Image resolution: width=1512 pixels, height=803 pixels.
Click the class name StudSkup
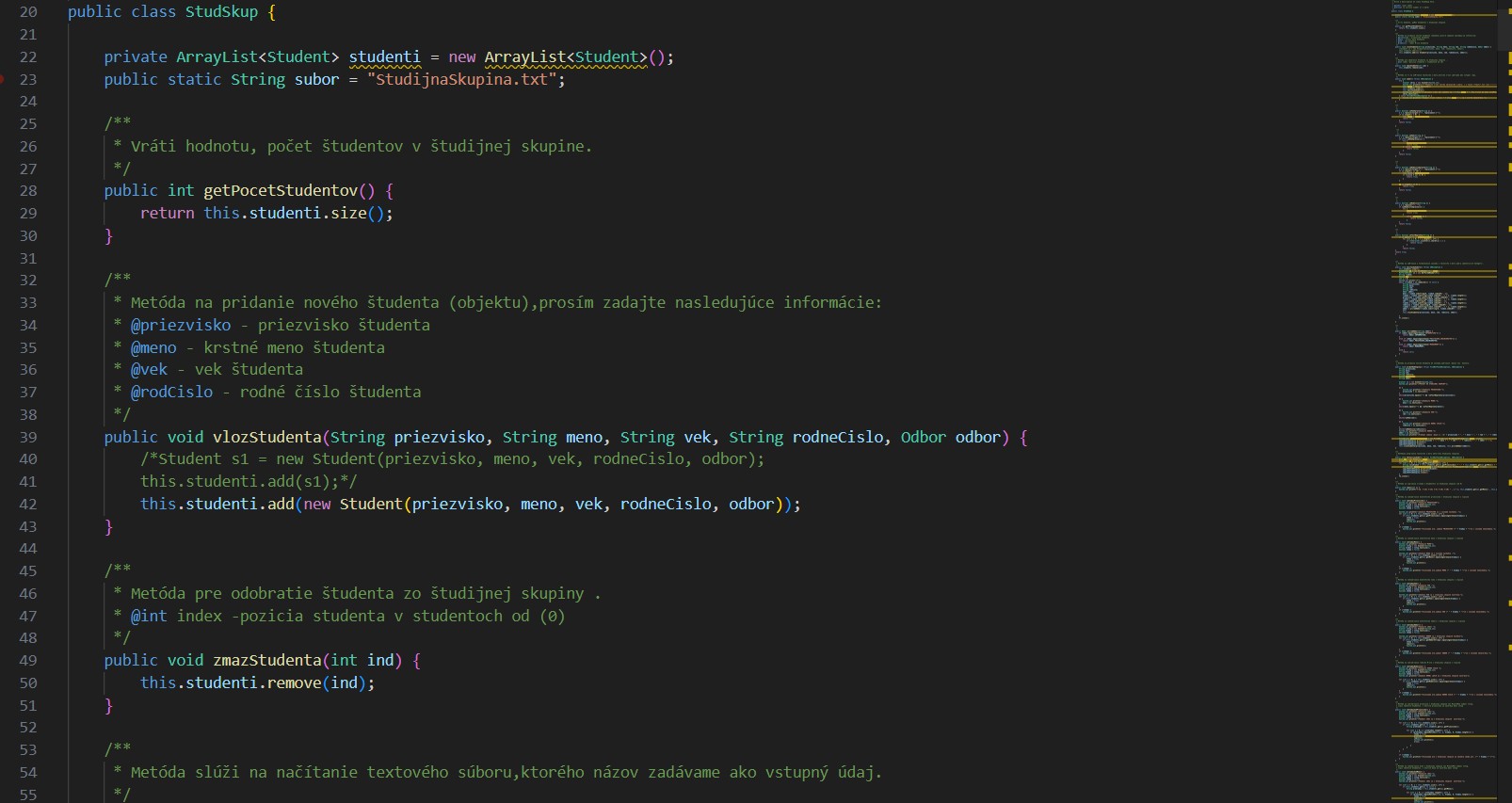(221, 12)
